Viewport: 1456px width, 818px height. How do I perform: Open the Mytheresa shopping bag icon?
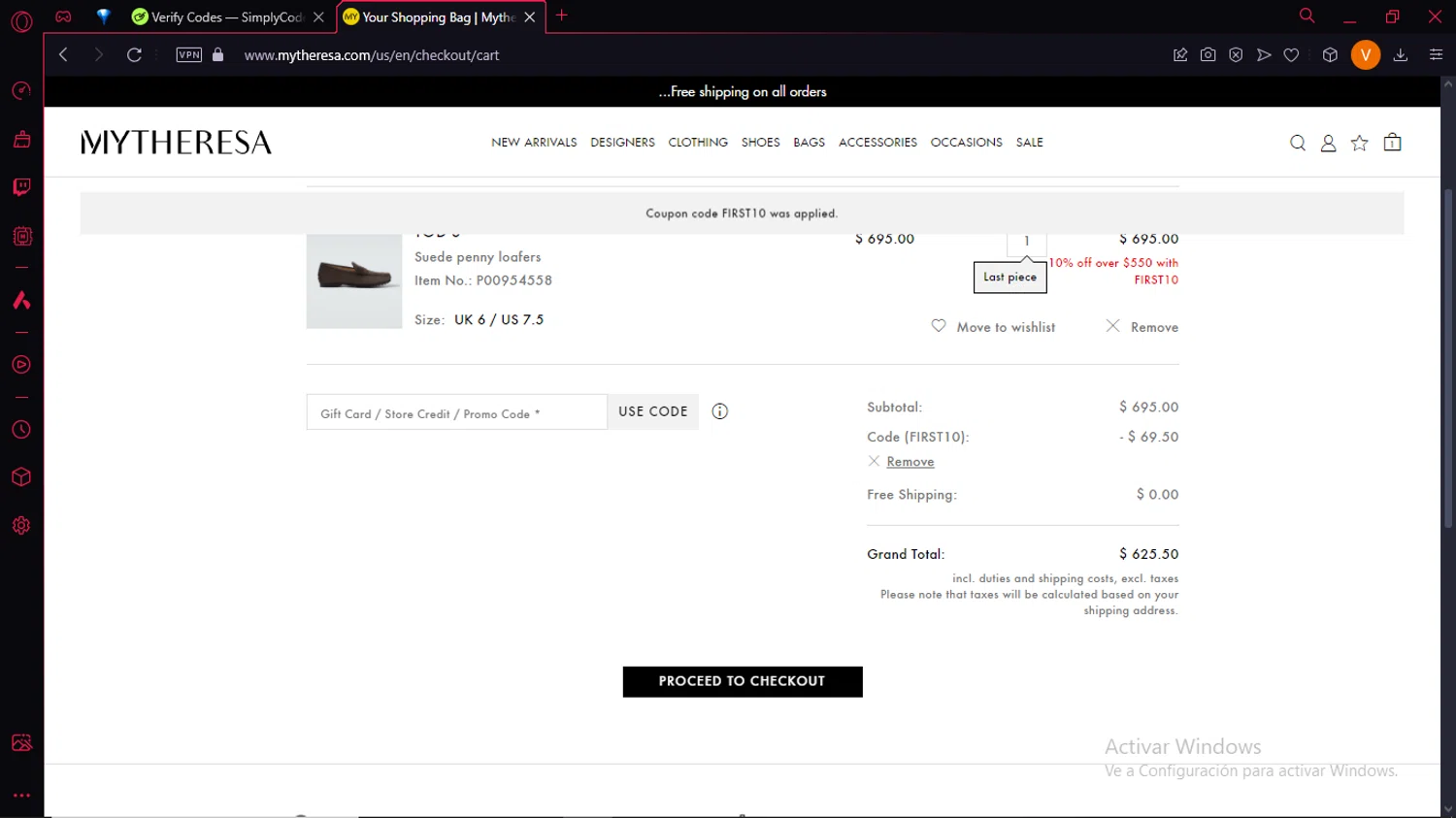[x=1392, y=142]
